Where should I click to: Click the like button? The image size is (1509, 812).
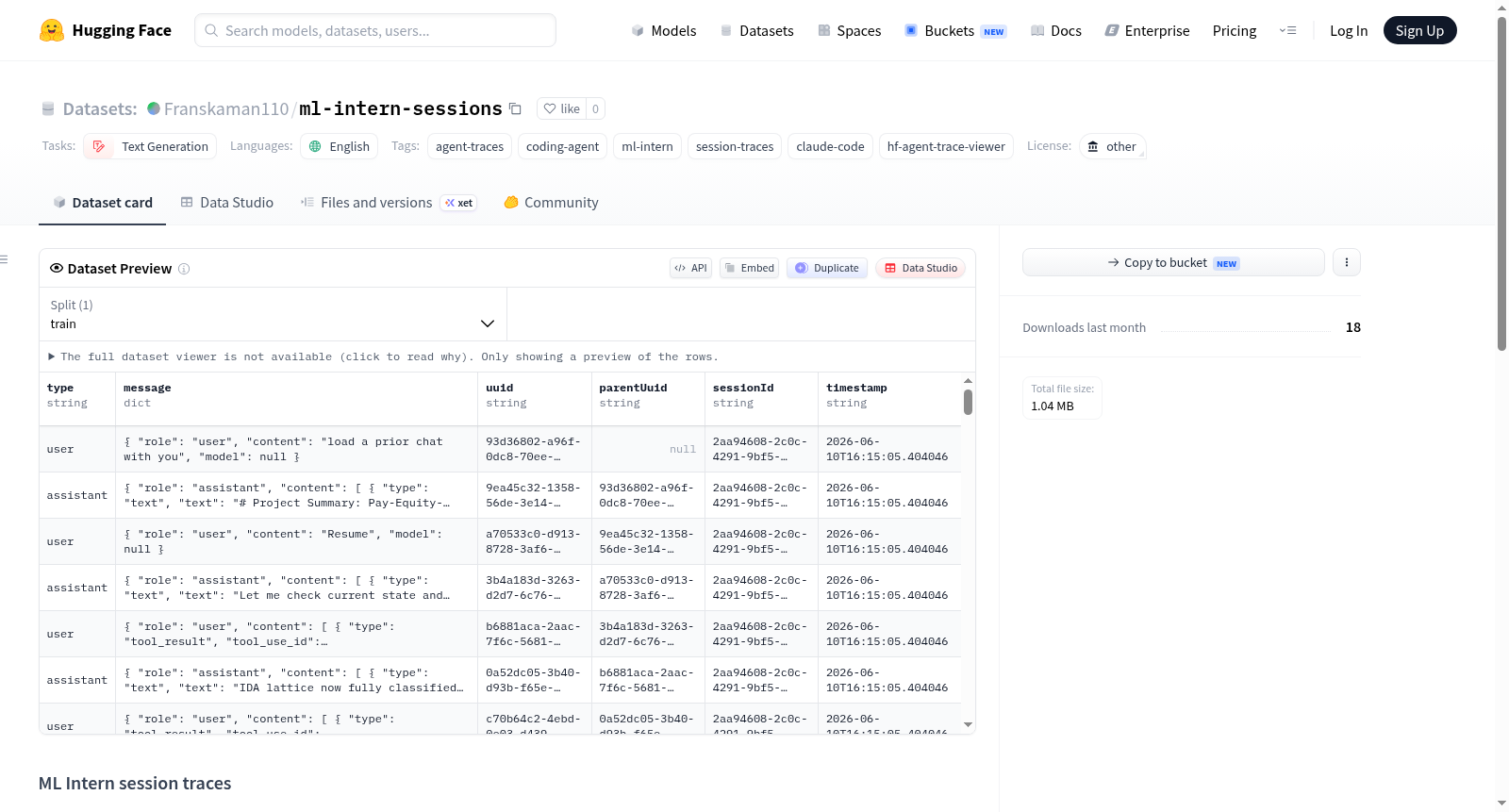coord(561,108)
